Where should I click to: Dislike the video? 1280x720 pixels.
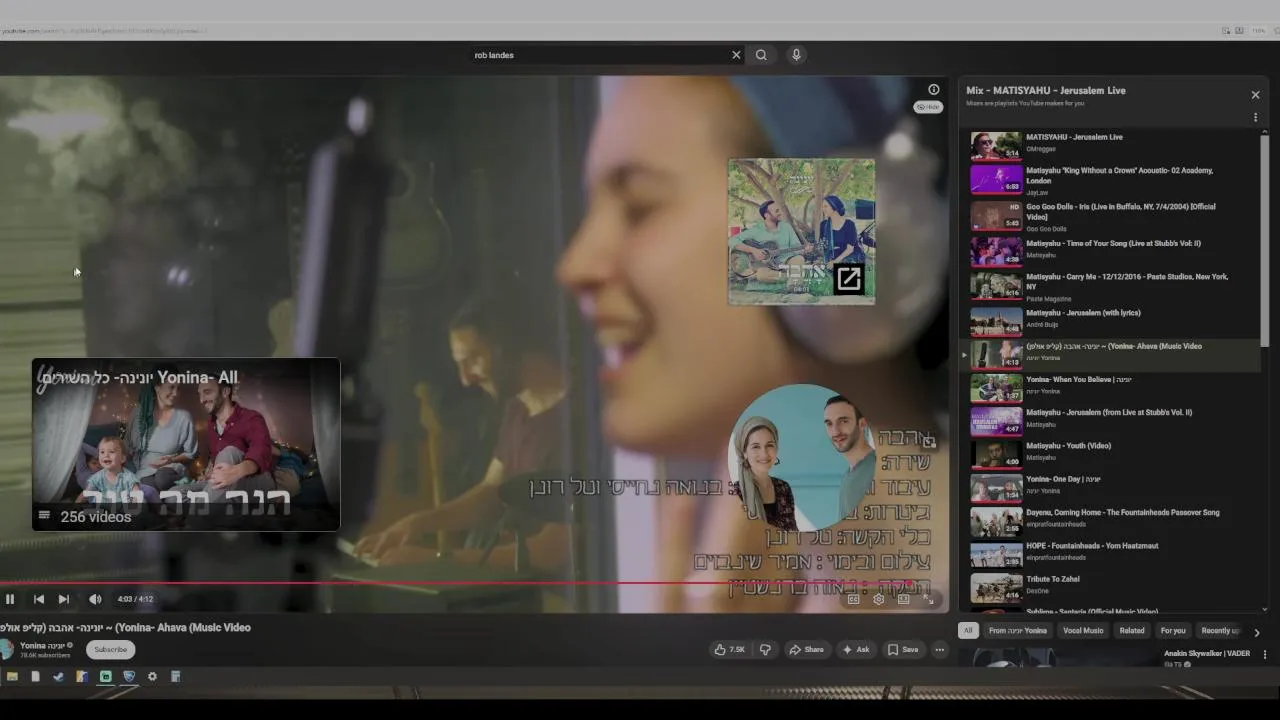(x=765, y=650)
